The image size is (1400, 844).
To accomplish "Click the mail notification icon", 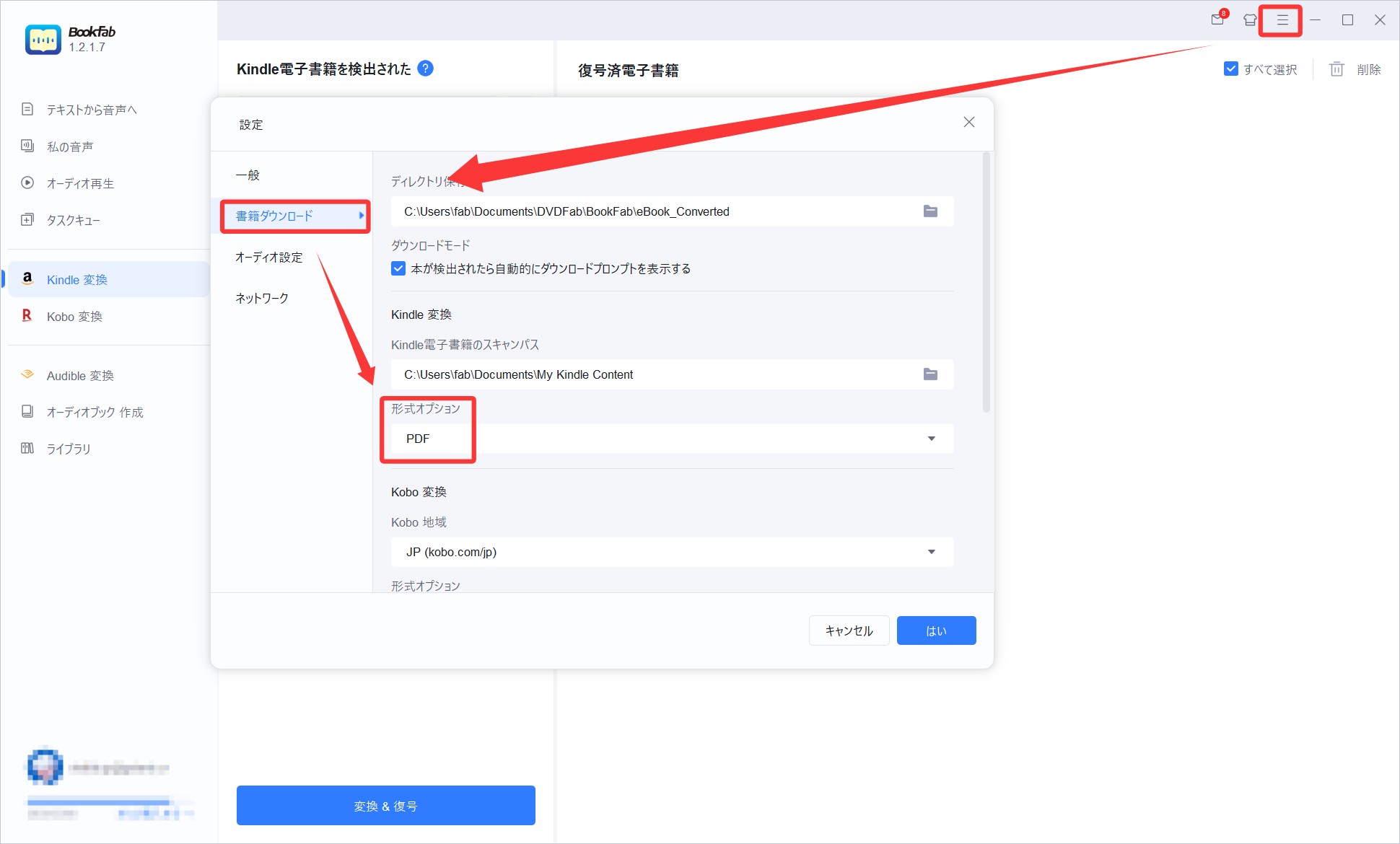I will click(x=1218, y=19).
